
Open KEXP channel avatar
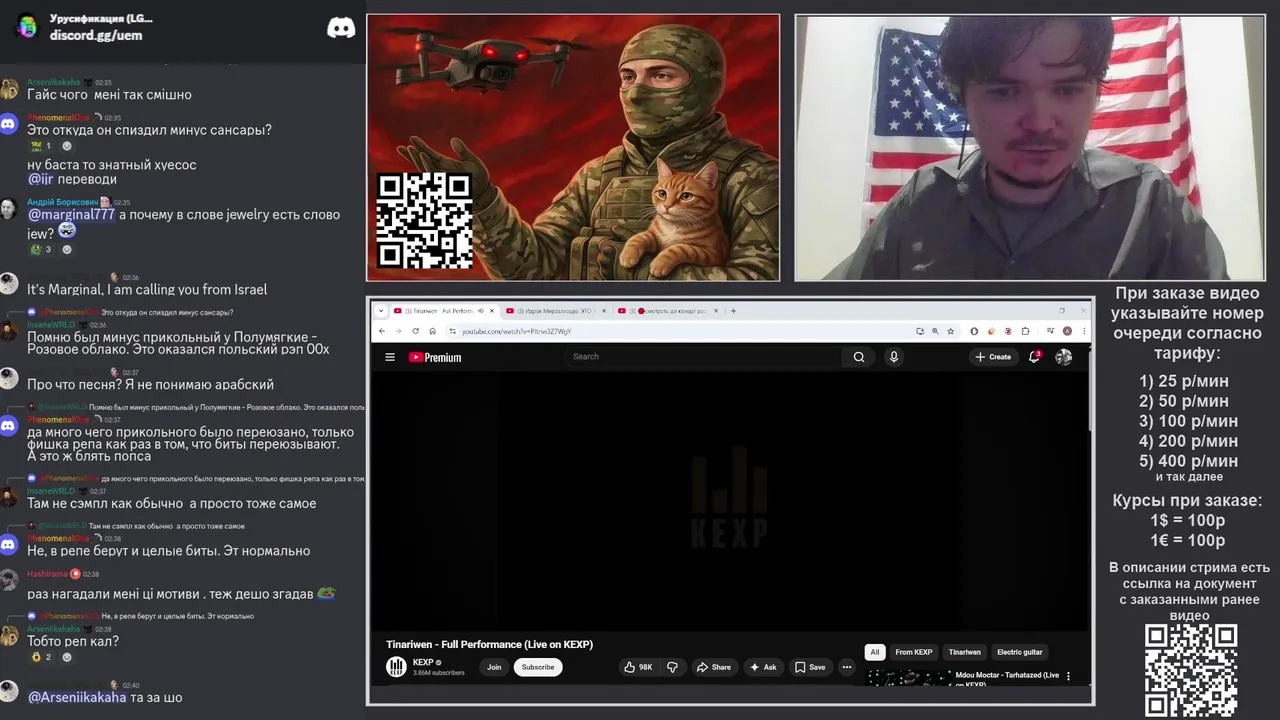(397, 667)
